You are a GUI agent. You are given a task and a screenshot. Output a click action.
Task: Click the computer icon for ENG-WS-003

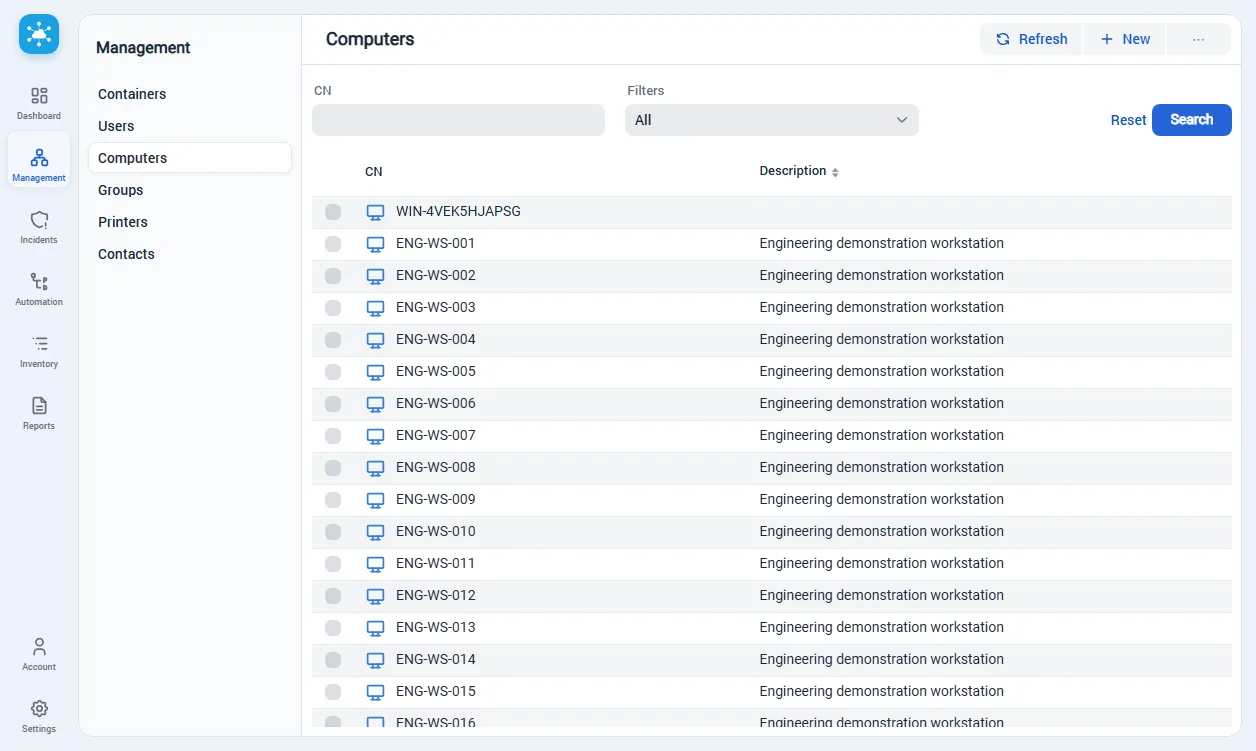pyautogui.click(x=375, y=308)
